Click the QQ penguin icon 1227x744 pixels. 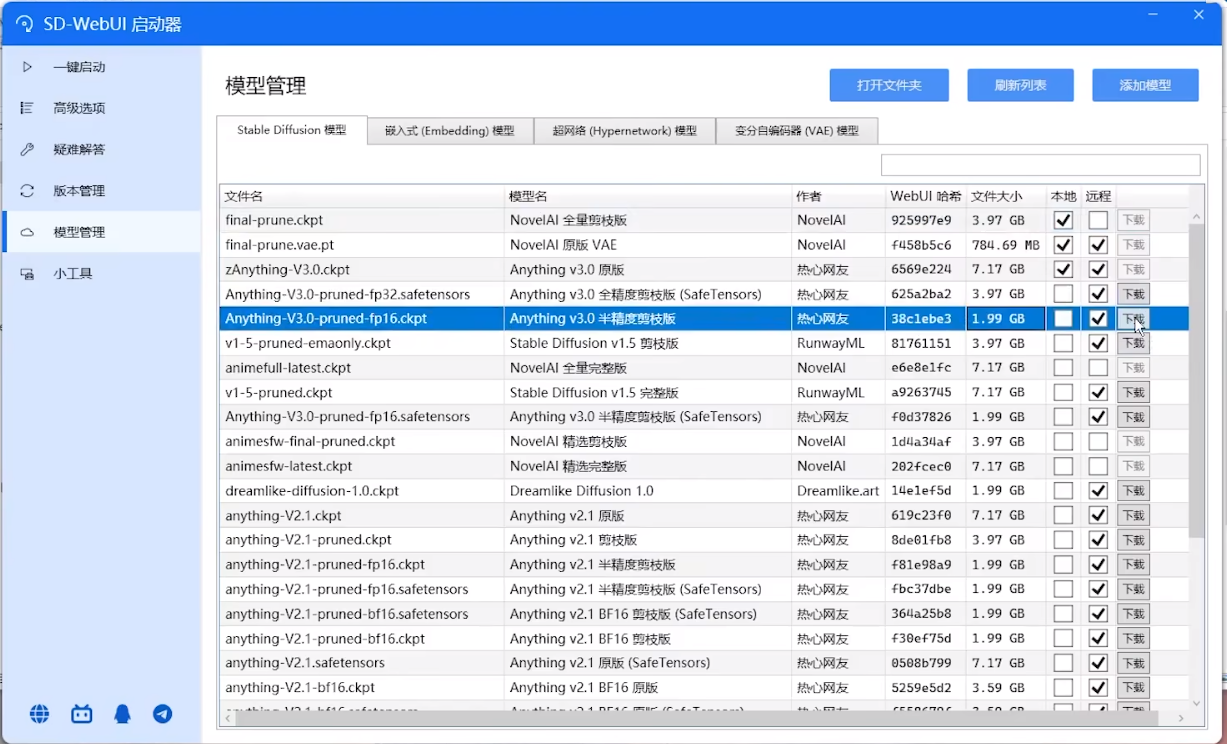pos(122,714)
